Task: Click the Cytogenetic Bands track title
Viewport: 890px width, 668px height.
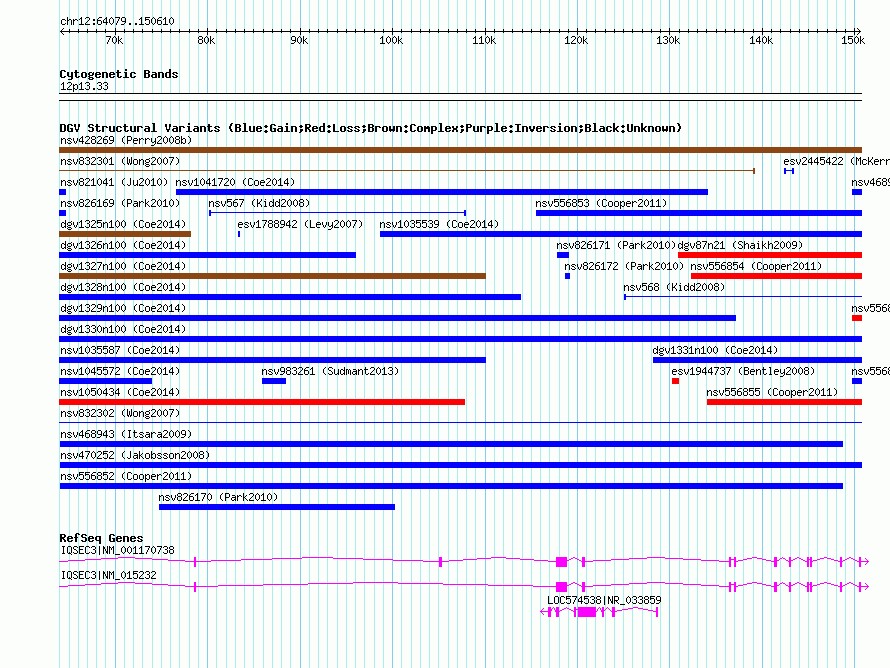Action: [119, 74]
